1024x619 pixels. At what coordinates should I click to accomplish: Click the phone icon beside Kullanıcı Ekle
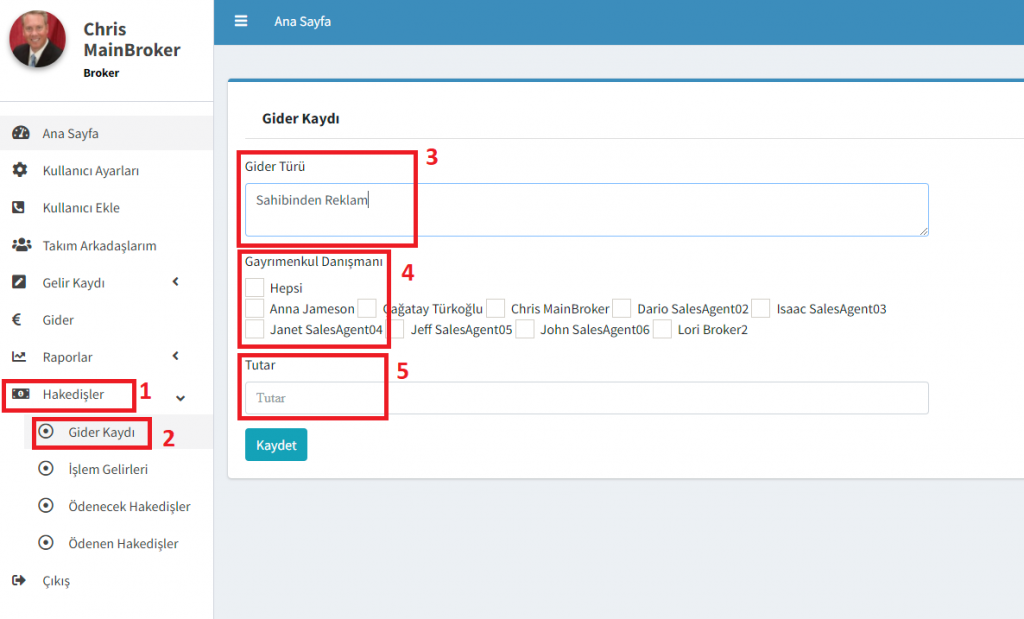[x=19, y=208]
